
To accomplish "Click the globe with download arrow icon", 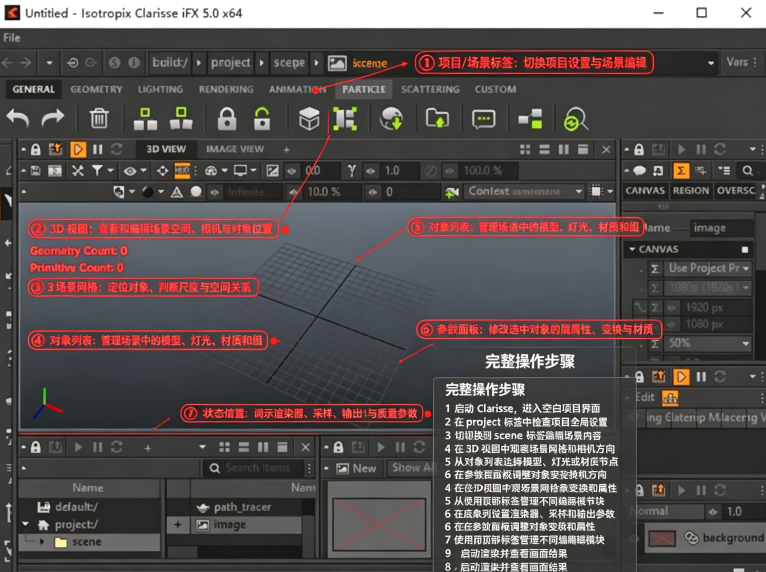I will (392, 119).
